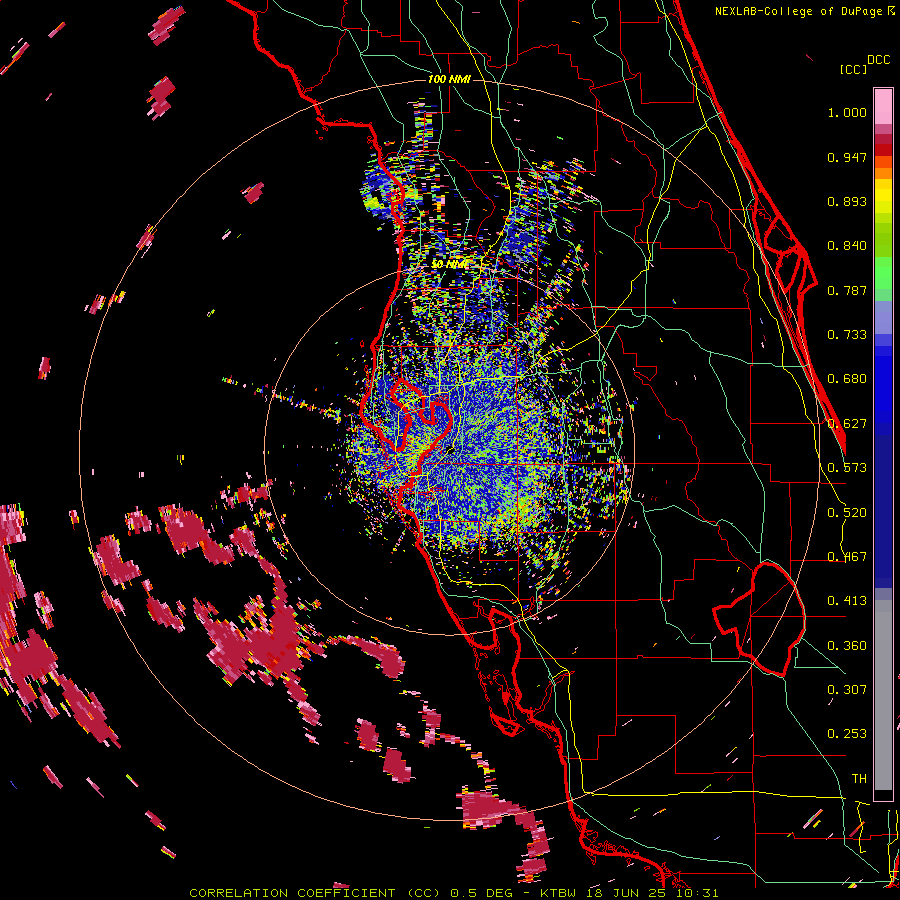Select the 0.787 scale value
The width and height of the screenshot is (900, 900).
[x=847, y=290]
